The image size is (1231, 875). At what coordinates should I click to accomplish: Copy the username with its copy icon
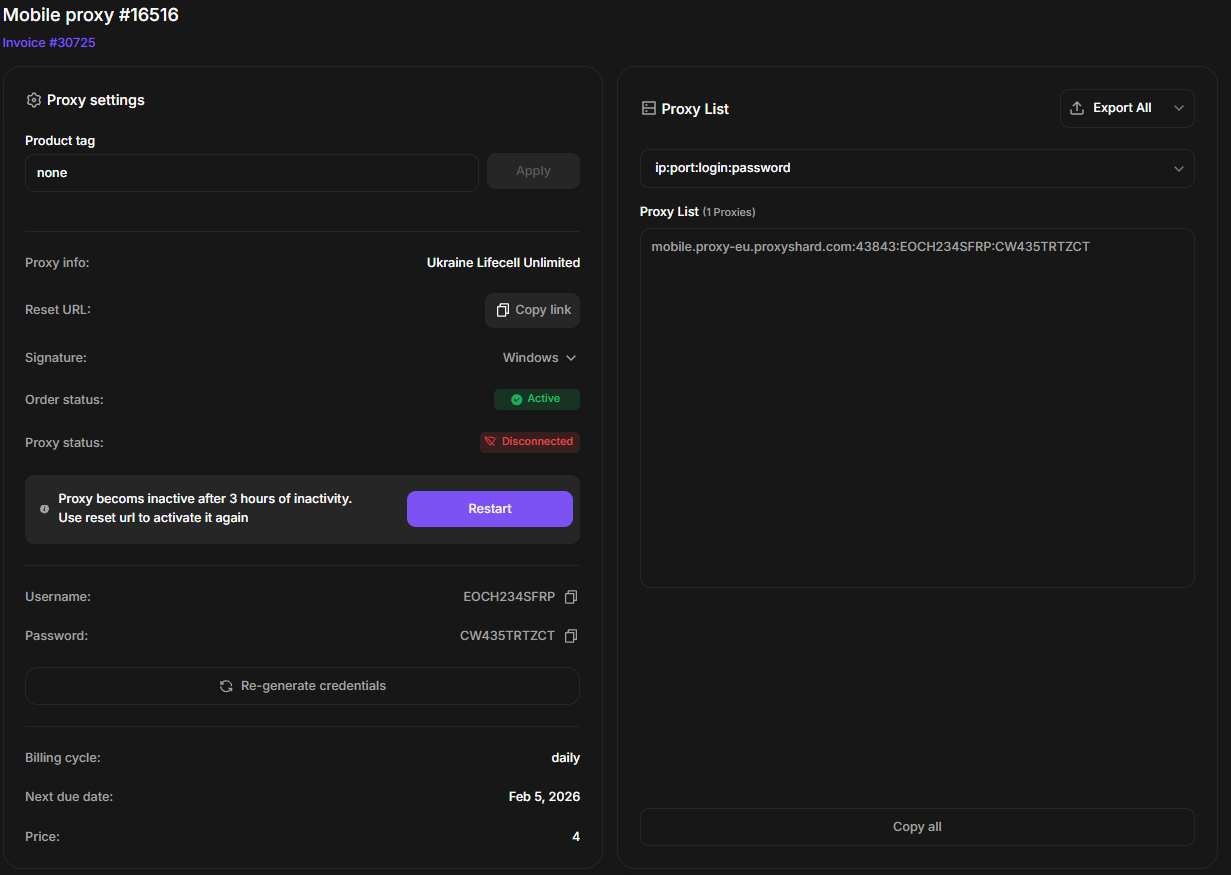point(571,597)
